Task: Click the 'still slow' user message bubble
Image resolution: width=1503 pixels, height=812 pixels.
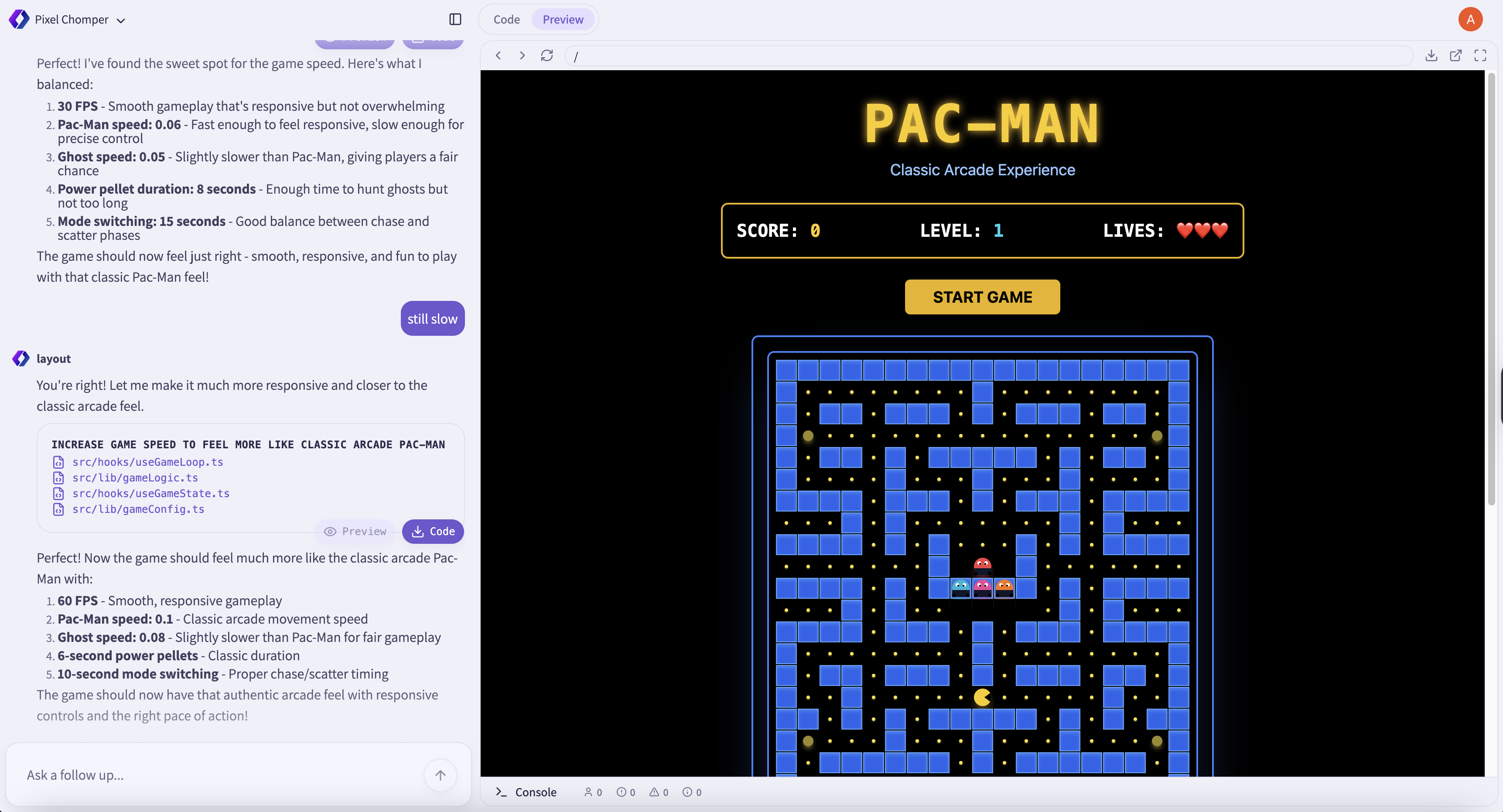Action: 432,318
